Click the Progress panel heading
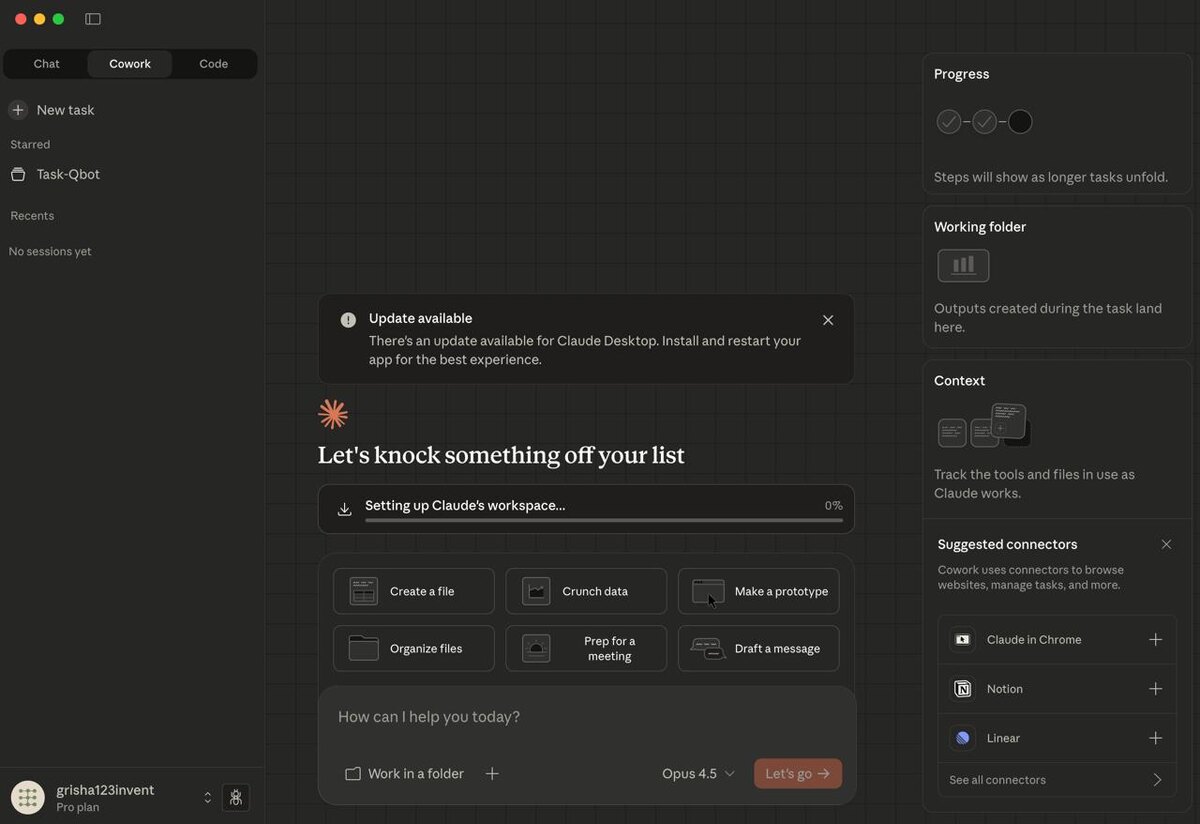The width and height of the screenshot is (1200, 824). (961, 74)
